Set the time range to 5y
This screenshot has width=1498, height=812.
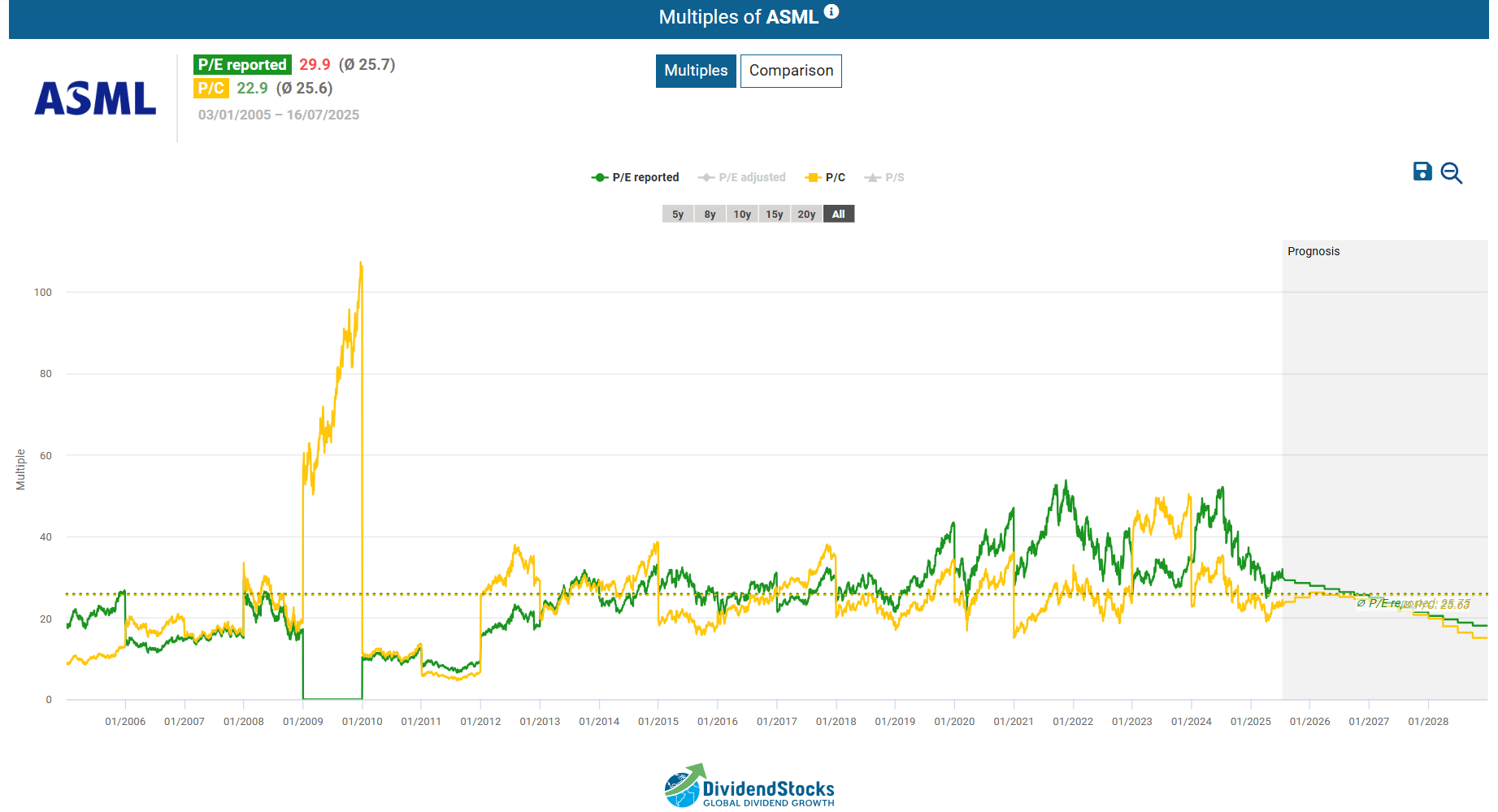[677, 214]
